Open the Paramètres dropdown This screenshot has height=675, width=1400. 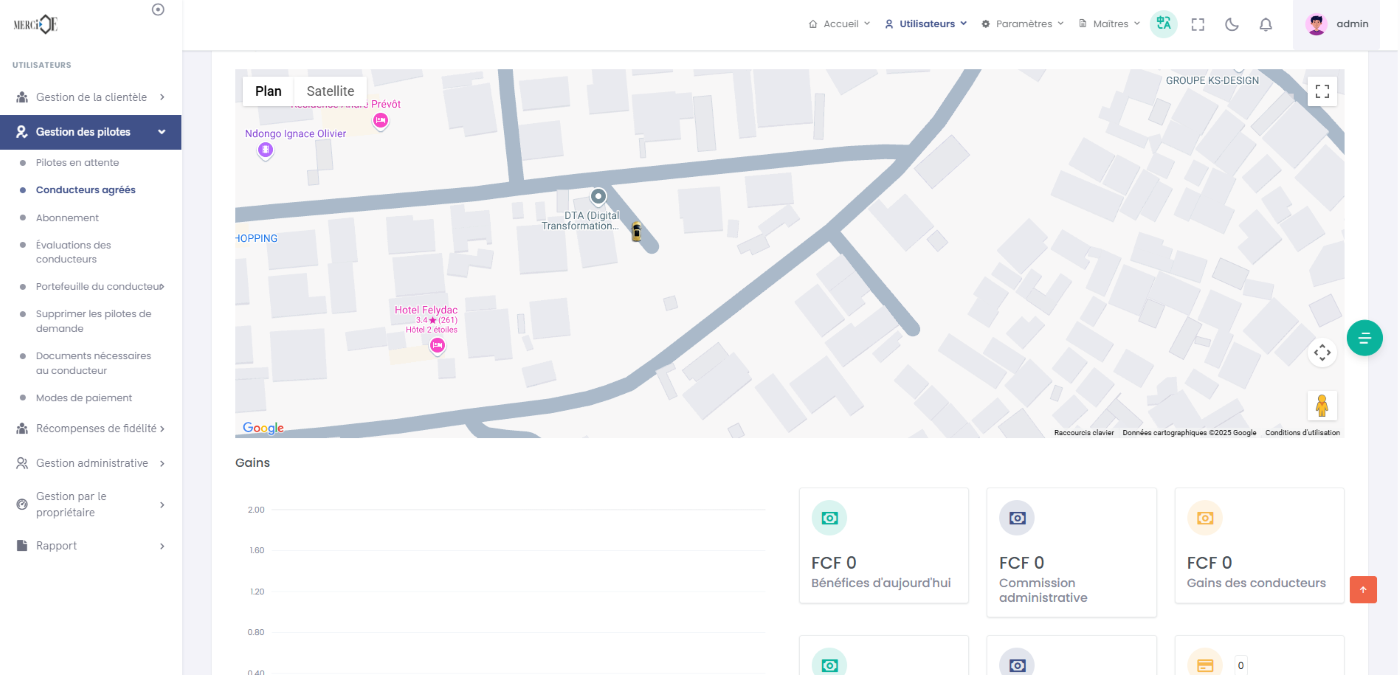pos(1023,24)
